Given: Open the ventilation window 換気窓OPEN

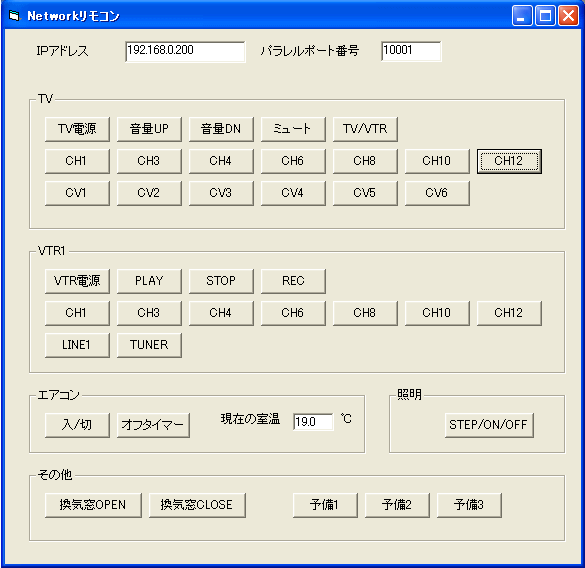Looking at the screenshot, I should 93,505.
